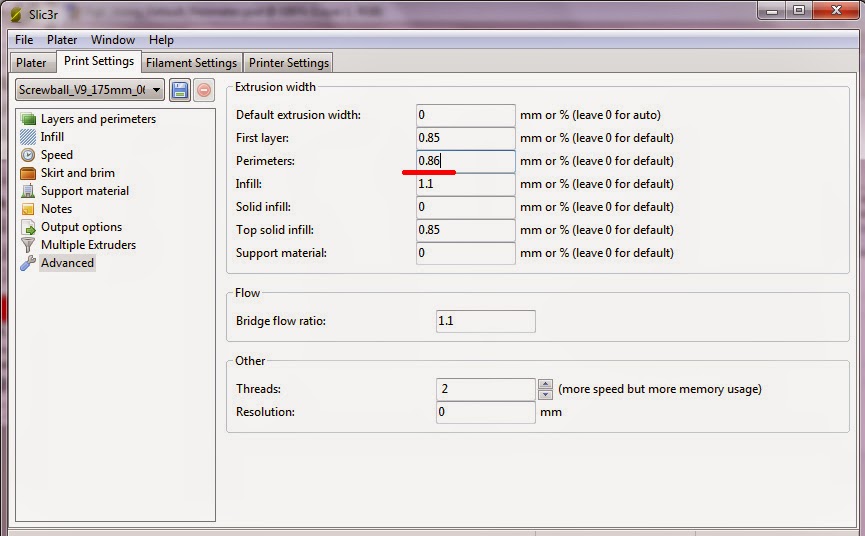865x536 pixels.
Task: Select Layers and perimeters settings page
Action: click(x=98, y=119)
